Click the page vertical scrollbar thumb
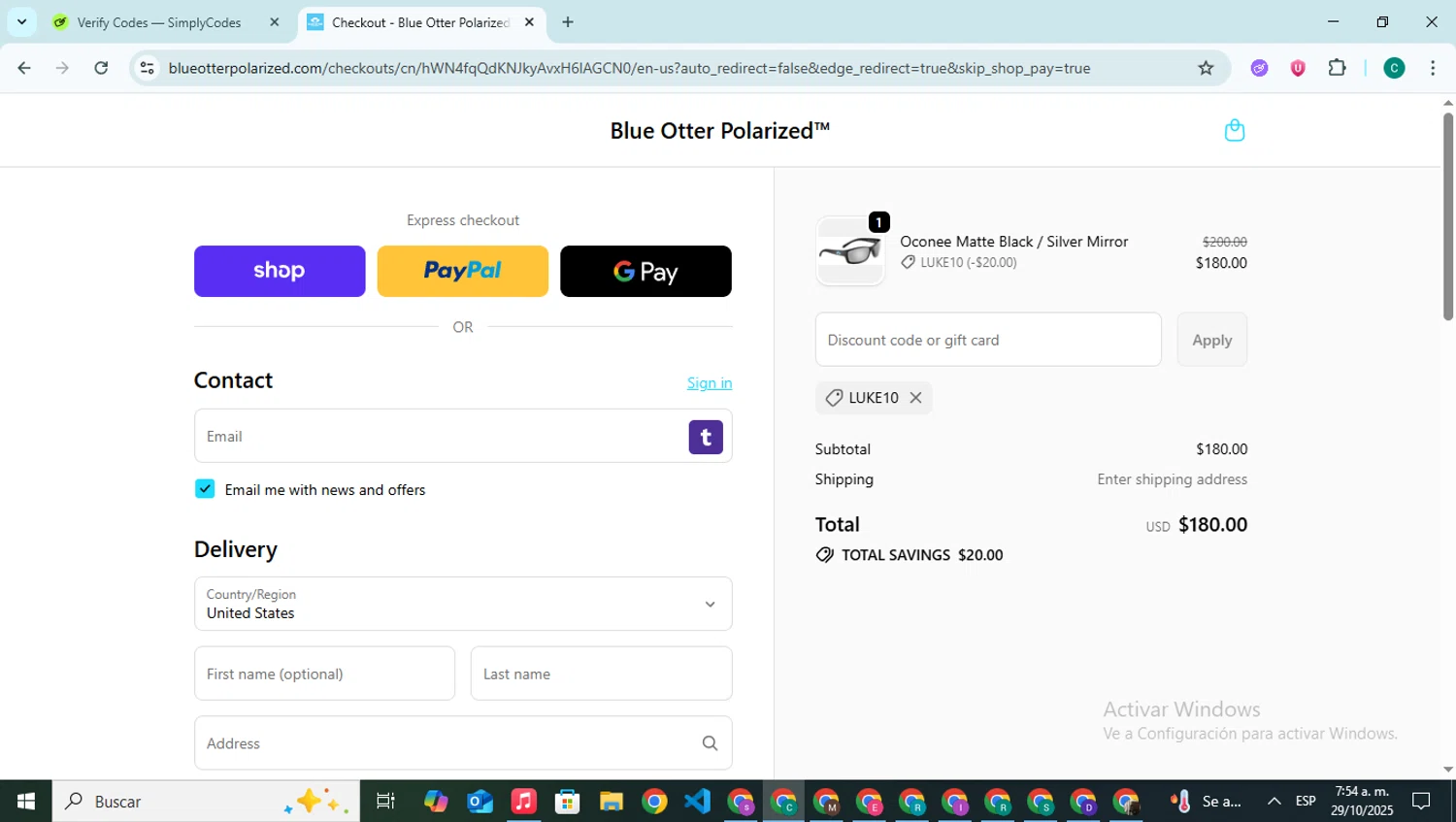Screen dimensions: 1456x822 tap(1447, 215)
